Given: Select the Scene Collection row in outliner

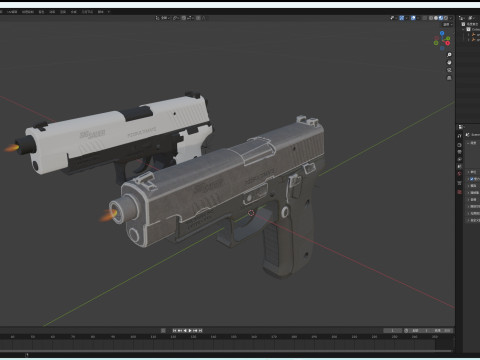Looking at the screenshot, I should (471, 24).
